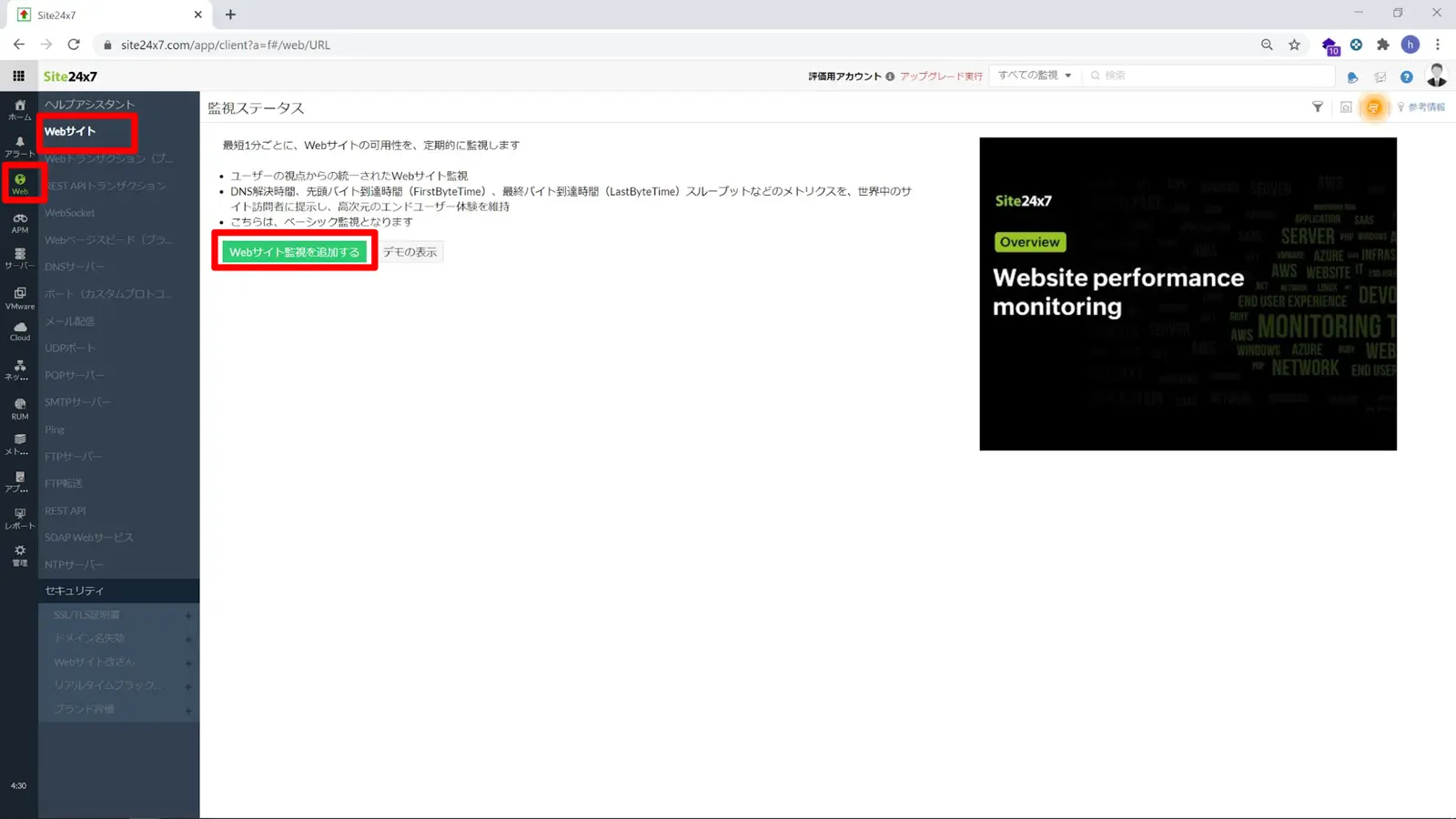Reload the browser page
This screenshot has height=819, width=1456.
(x=74, y=45)
